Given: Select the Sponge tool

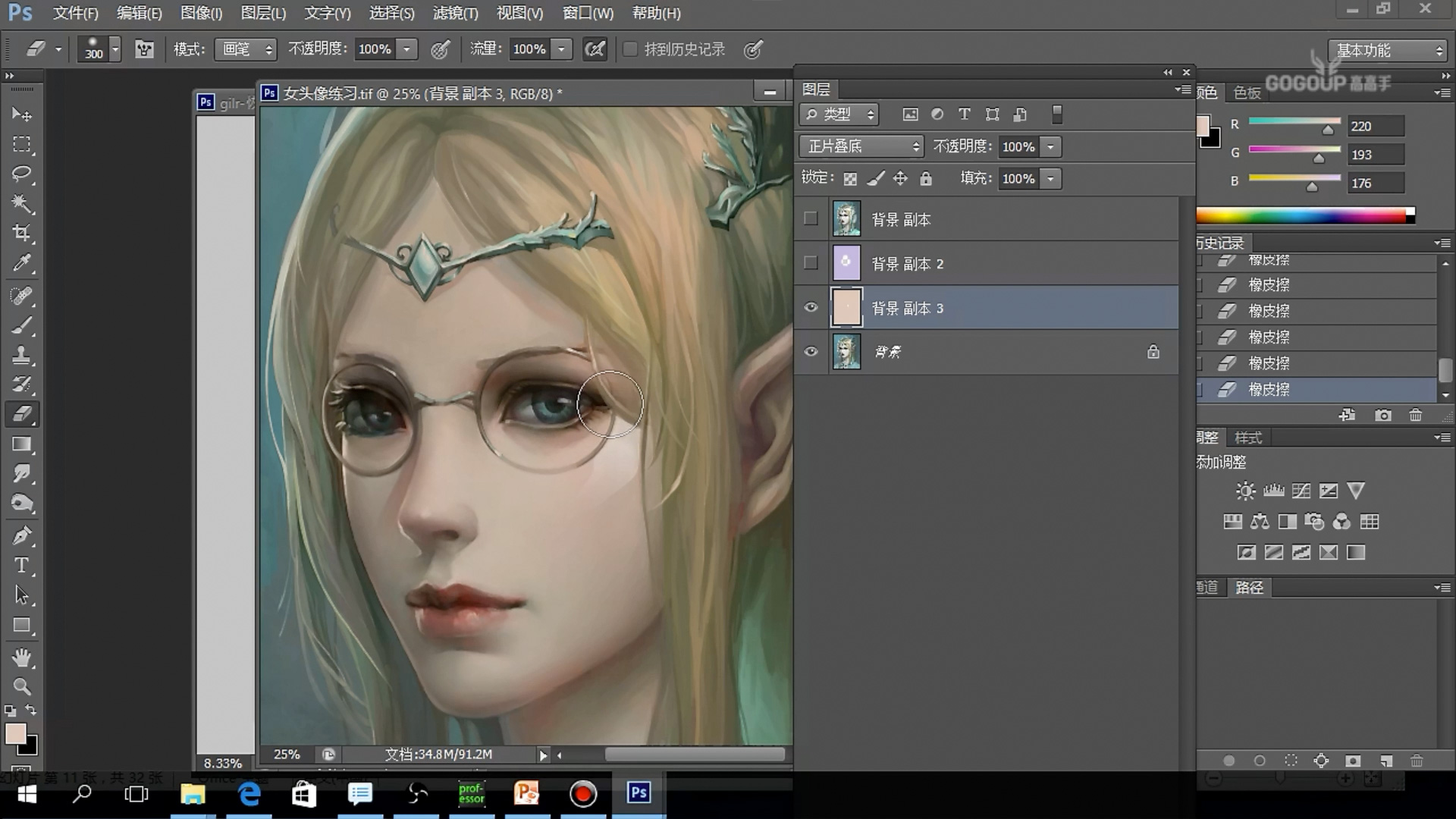Looking at the screenshot, I should (21, 504).
